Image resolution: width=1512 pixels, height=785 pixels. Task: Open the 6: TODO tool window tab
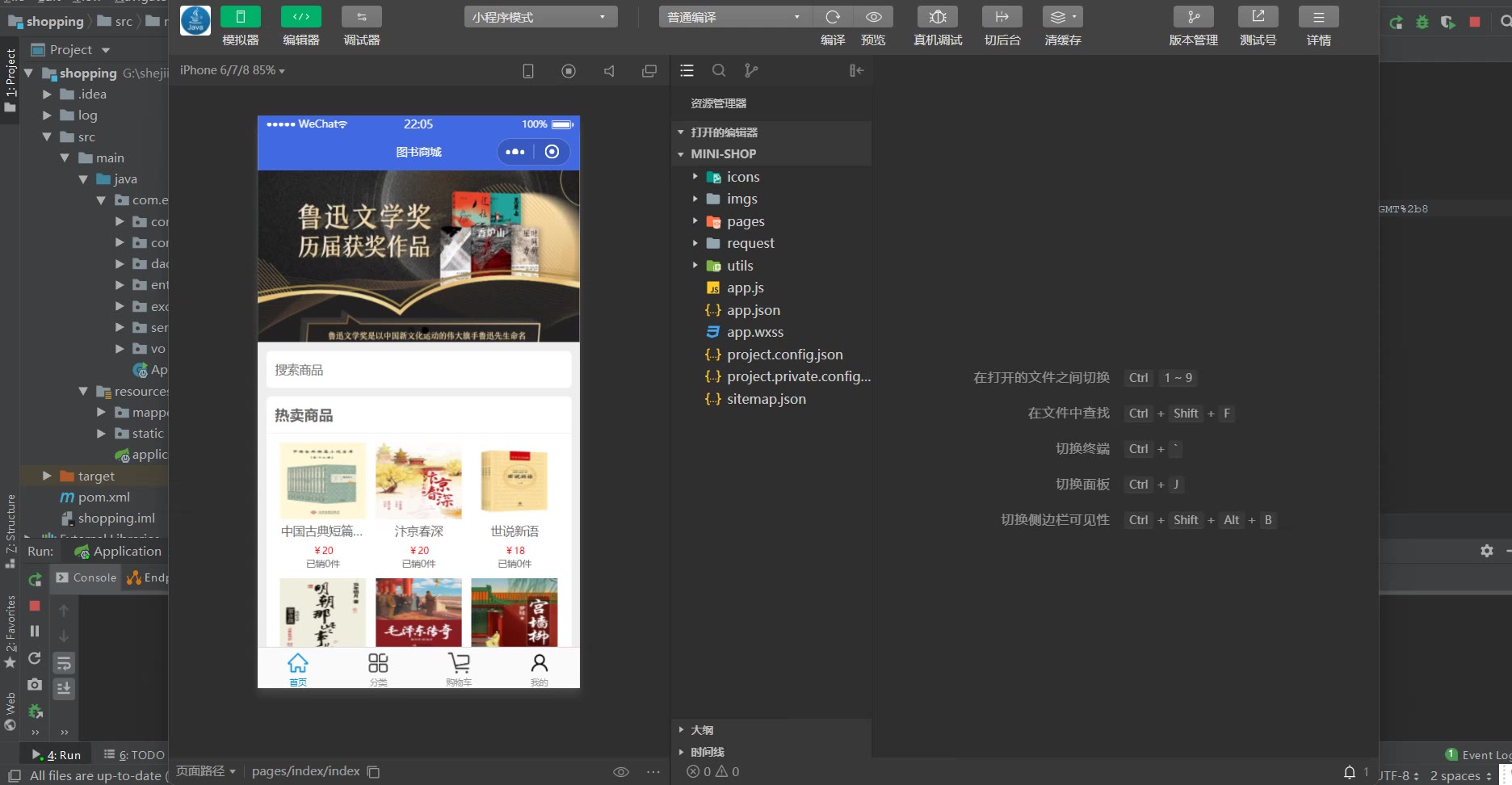(134, 754)
